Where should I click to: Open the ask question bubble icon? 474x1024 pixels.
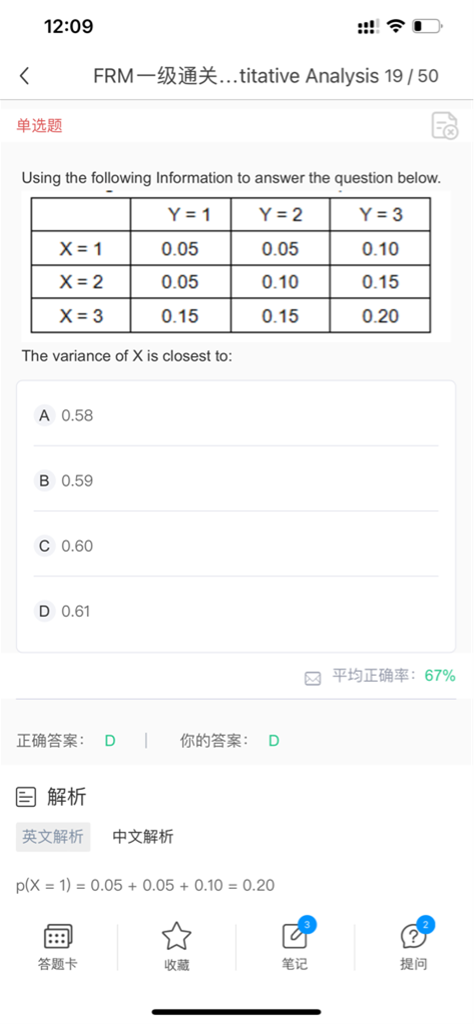click(413, 938)
